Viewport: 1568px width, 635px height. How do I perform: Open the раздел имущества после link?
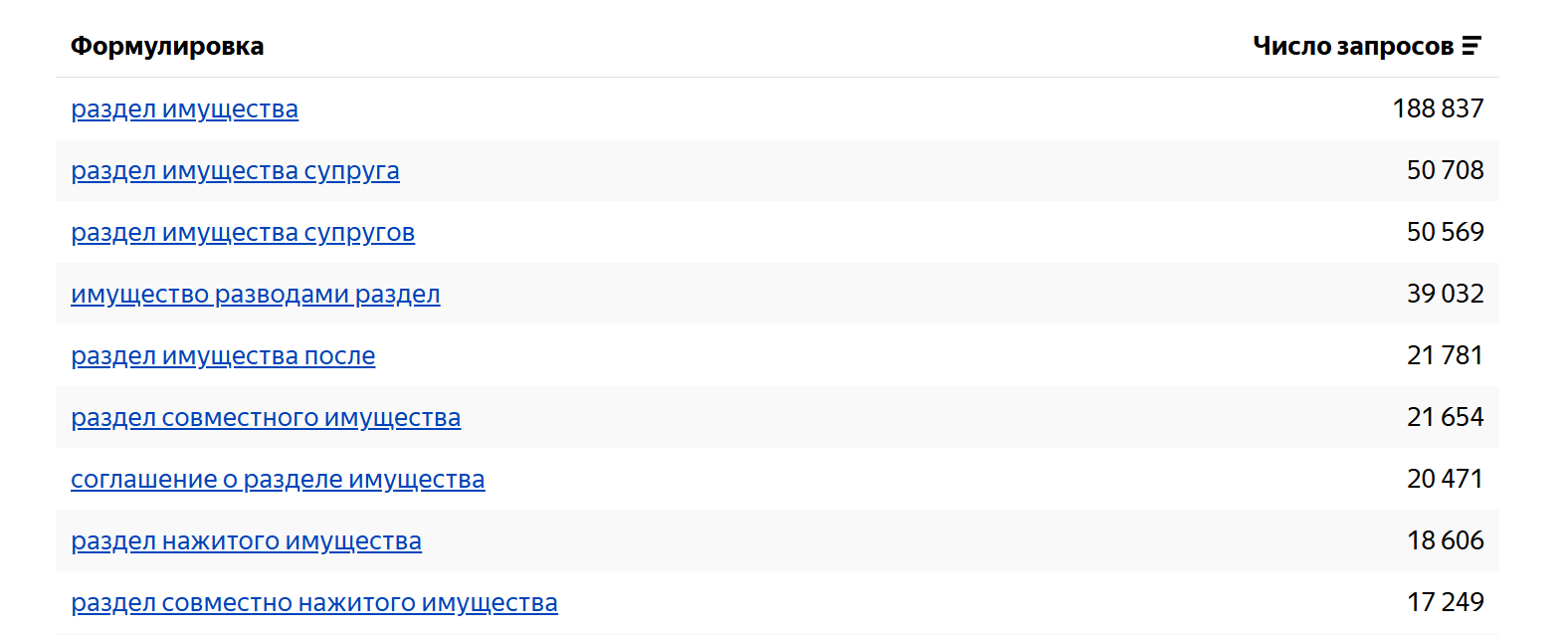click(223, 355)
